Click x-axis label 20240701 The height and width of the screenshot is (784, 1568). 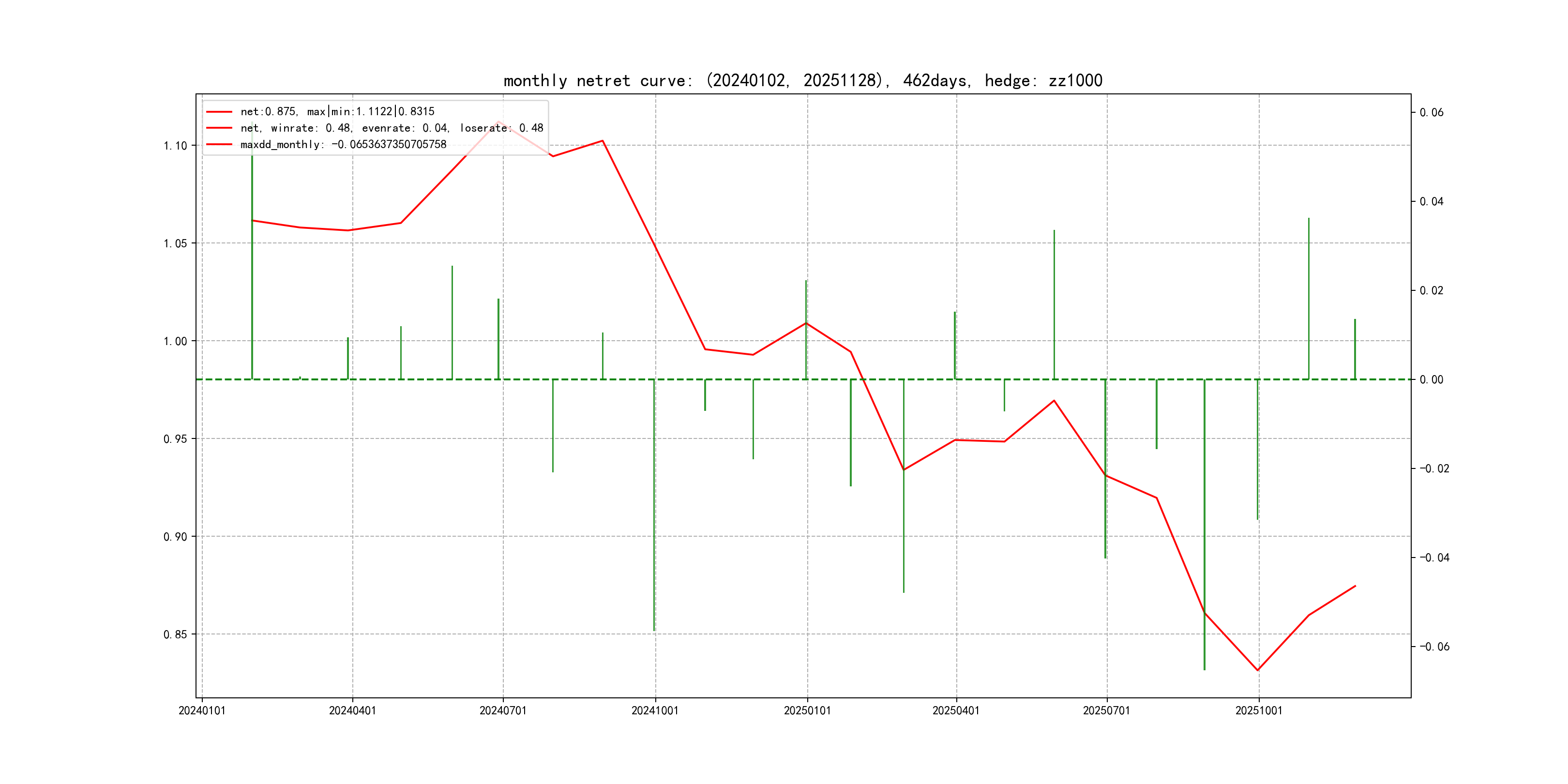coord(503,710)
